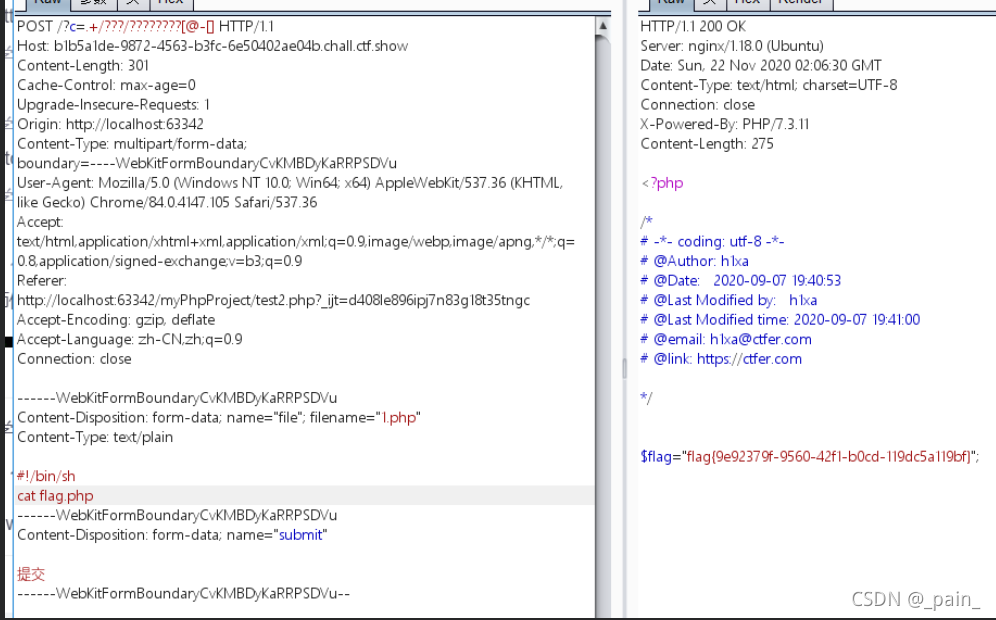The width and height of the screenshot is (996, 620).
Task: Click the cat flag.php payload line
Action: click(55, 495)
